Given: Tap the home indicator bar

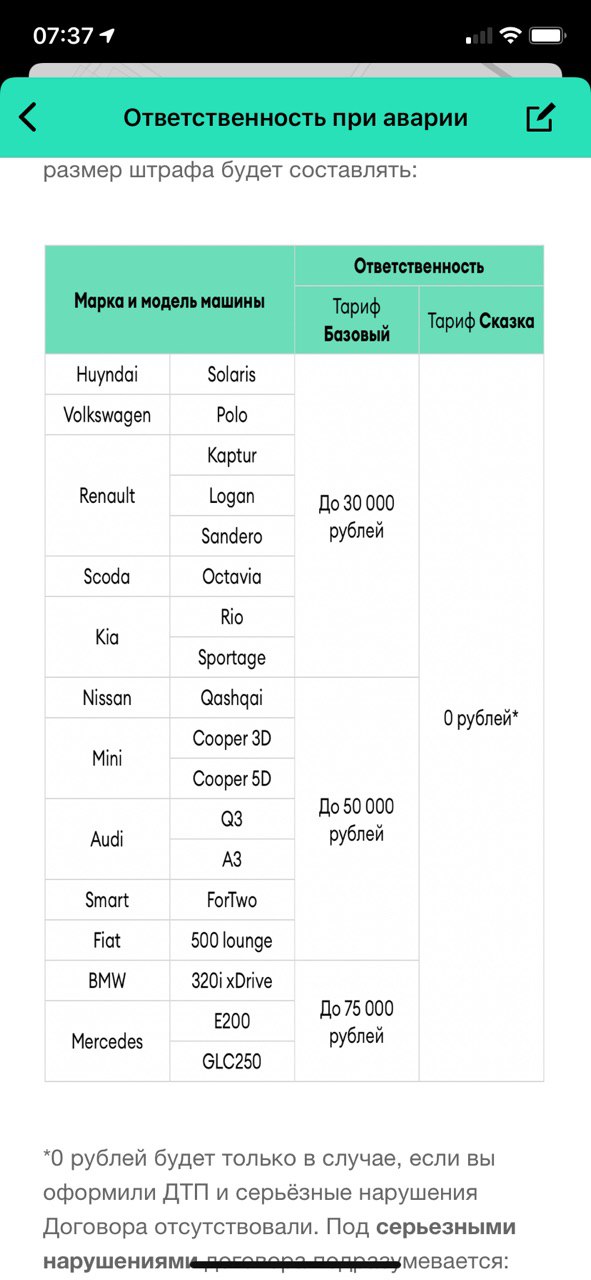Looking at the screenshot, I should pos(295,1265).
